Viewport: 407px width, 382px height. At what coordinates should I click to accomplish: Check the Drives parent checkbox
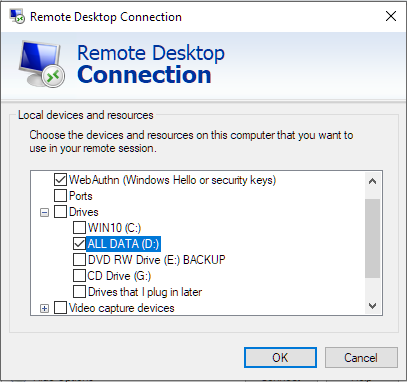pos(60,212)
